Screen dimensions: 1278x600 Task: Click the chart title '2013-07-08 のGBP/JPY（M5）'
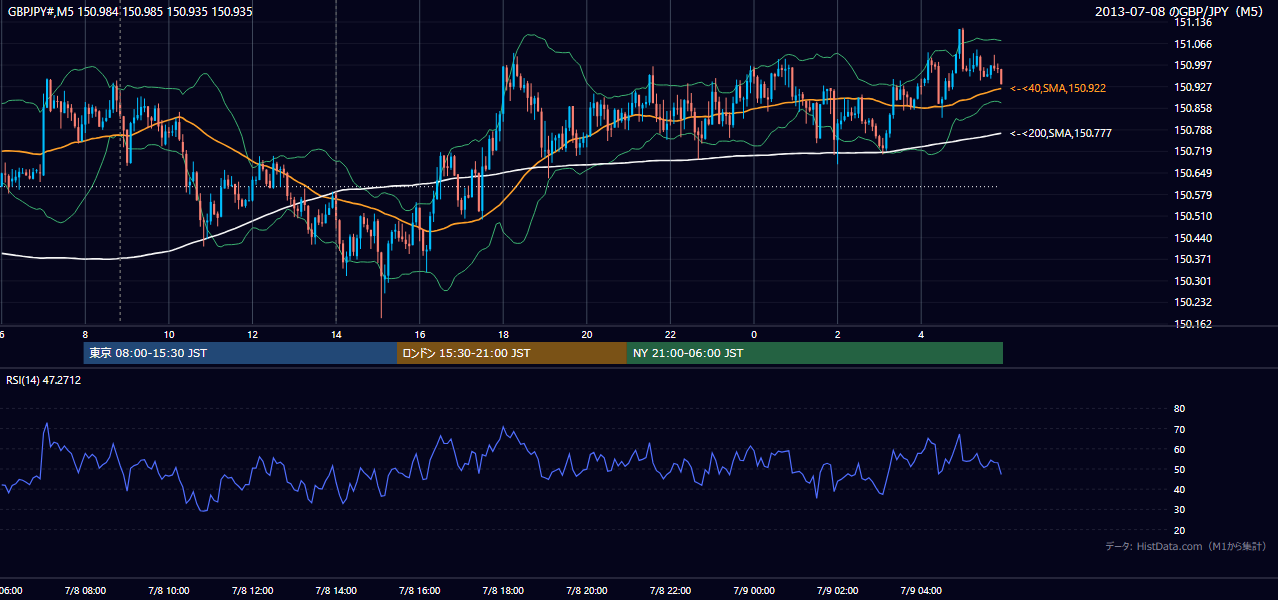coord(1181,12)
